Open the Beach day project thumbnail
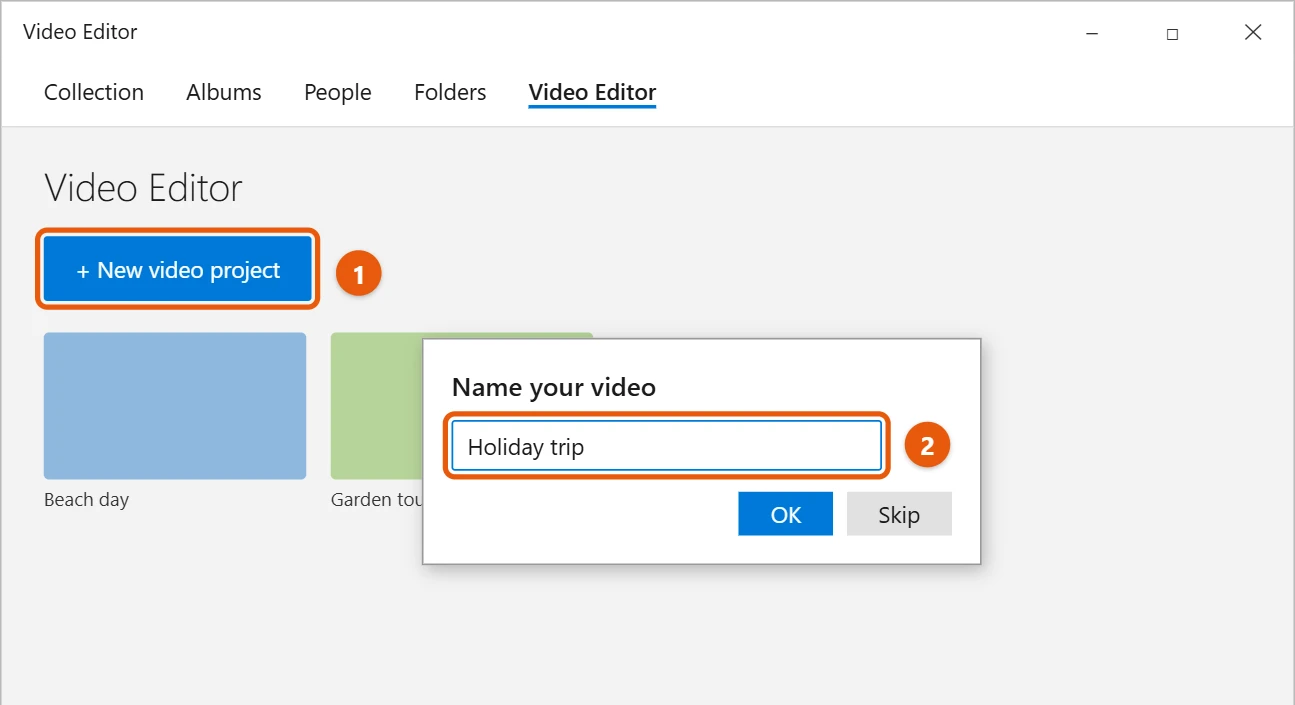Screen dimensions: 1295x705 pyautogui.click(x=175, y=406)
